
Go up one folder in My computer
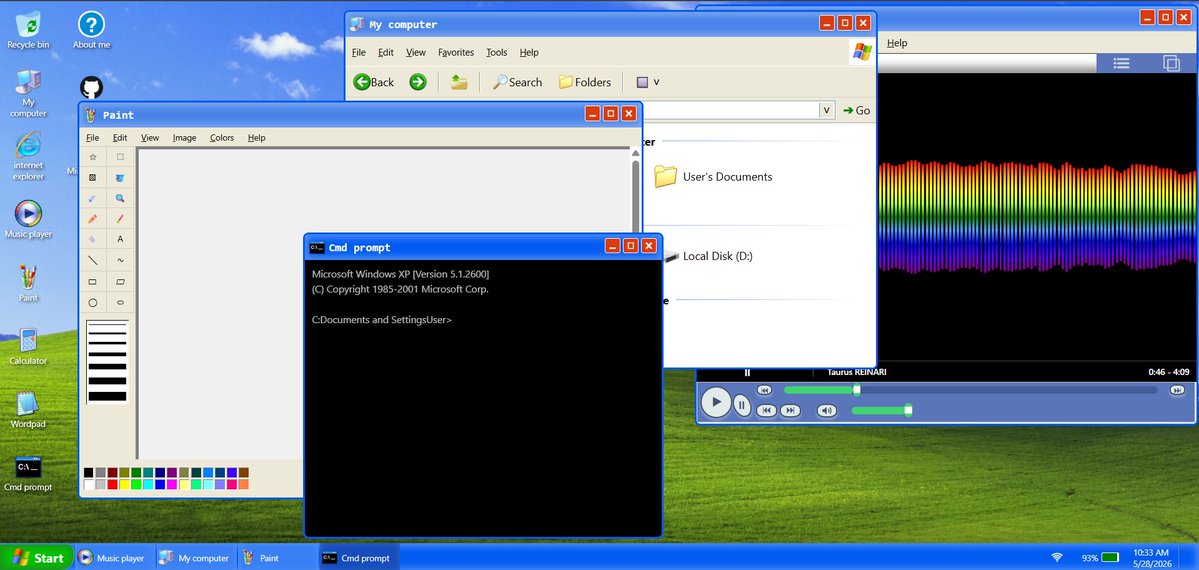(459, 82)
